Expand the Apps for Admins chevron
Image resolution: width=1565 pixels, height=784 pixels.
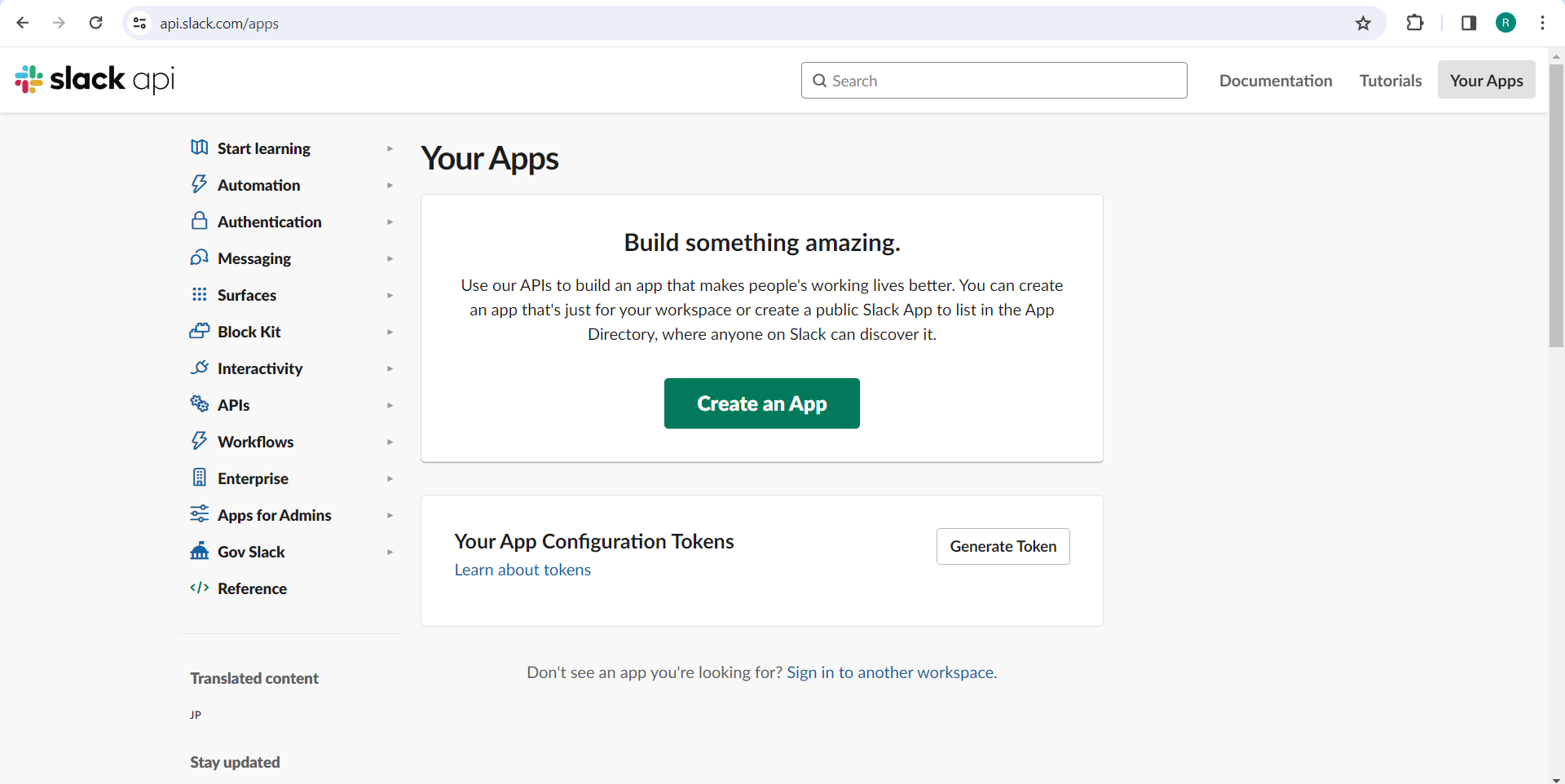click(x=390, y=515)
